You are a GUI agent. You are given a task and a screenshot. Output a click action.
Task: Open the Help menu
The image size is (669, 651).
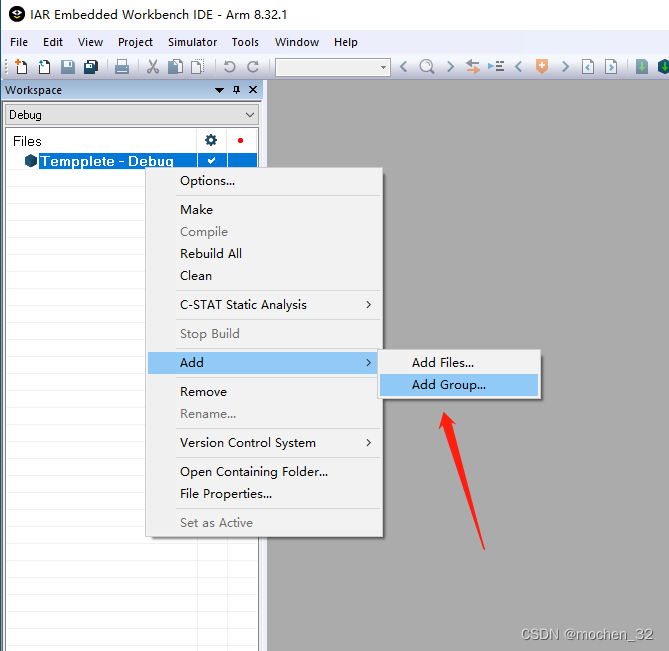tap(346, 42)
